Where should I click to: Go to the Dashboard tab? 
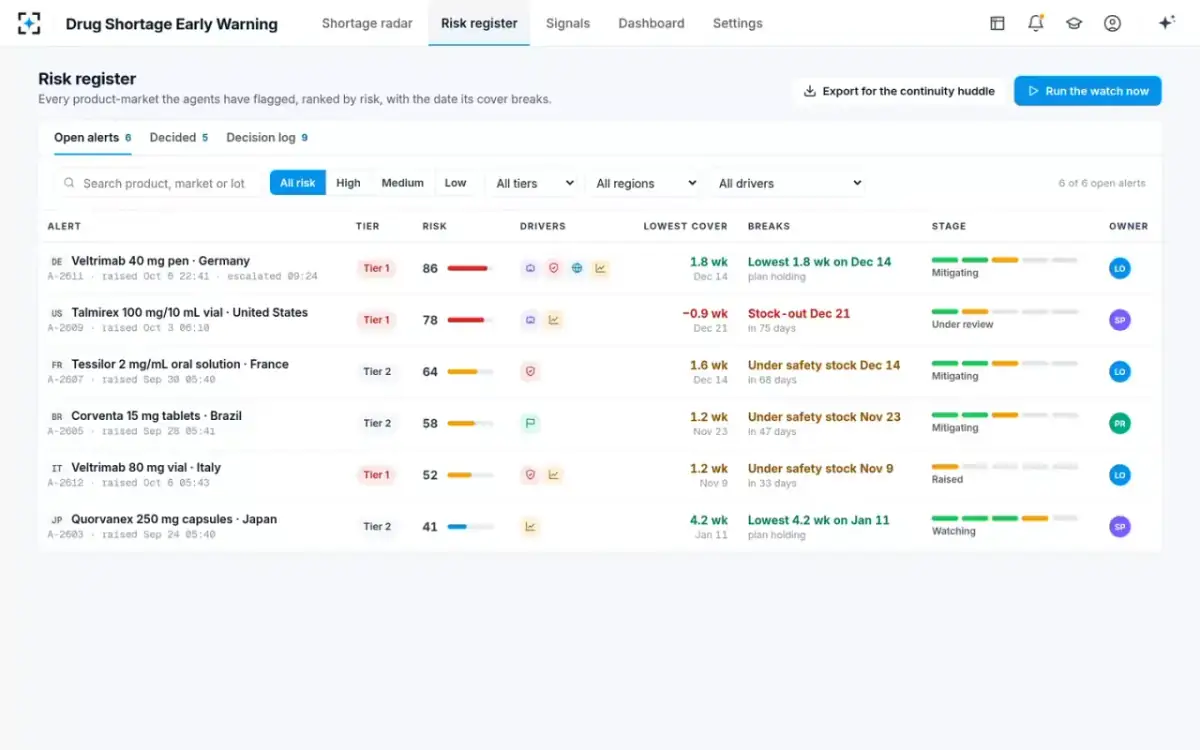click(651, 23)
